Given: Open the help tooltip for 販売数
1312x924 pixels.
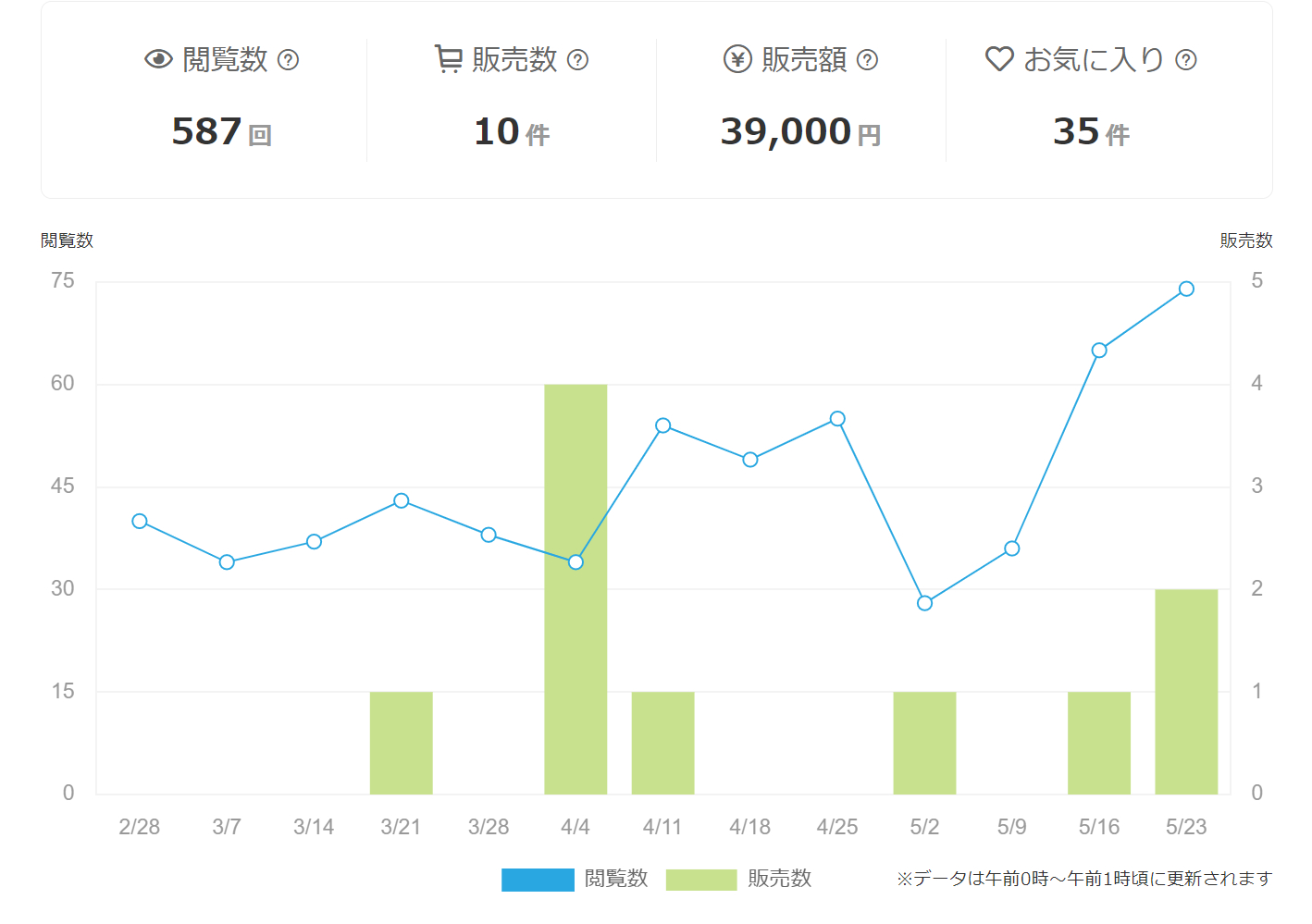Looking at the screenshot, I should [578, 60].
